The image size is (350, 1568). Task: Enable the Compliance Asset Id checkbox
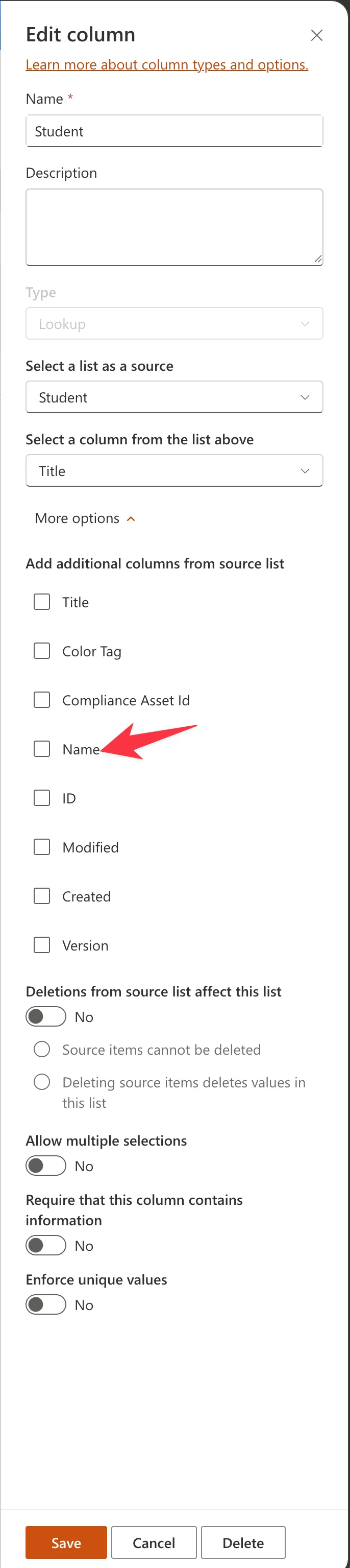(x=42, y=701)
